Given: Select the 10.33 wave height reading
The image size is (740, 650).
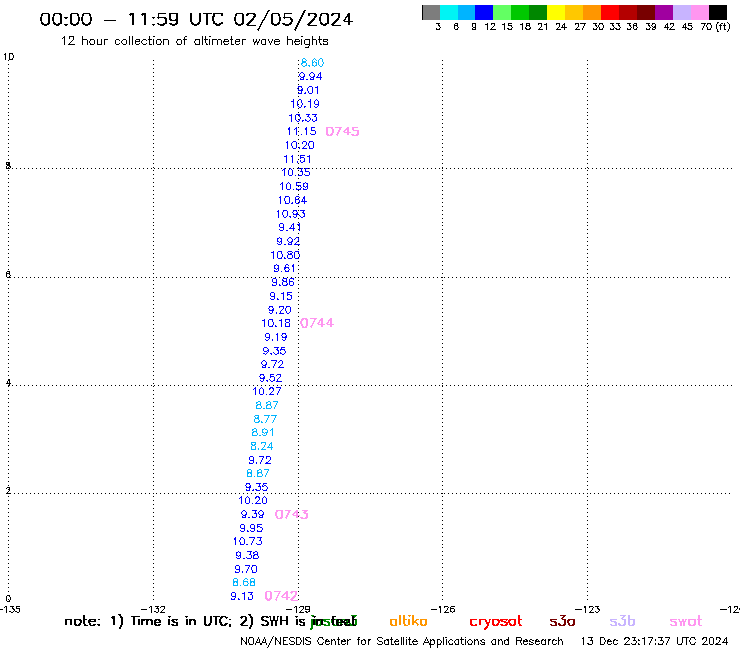Looking at the screenshot, I should click(x=303, y=118).
